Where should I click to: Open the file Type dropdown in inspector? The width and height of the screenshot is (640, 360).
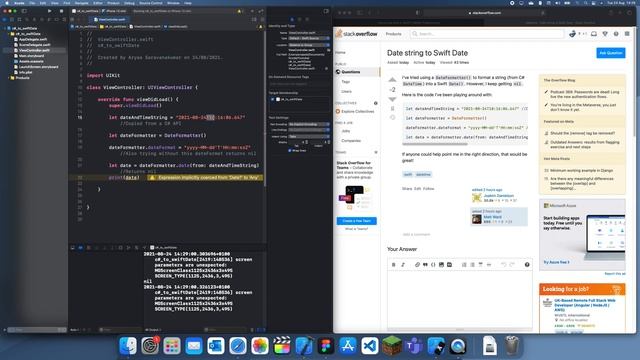pos(309,38)
